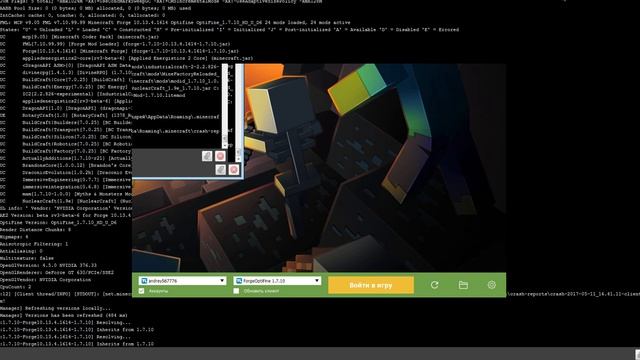Toggle the Аккаунты checkbox
The height and width of the screenshot is (360, 640).
click(x=142, y=291)
